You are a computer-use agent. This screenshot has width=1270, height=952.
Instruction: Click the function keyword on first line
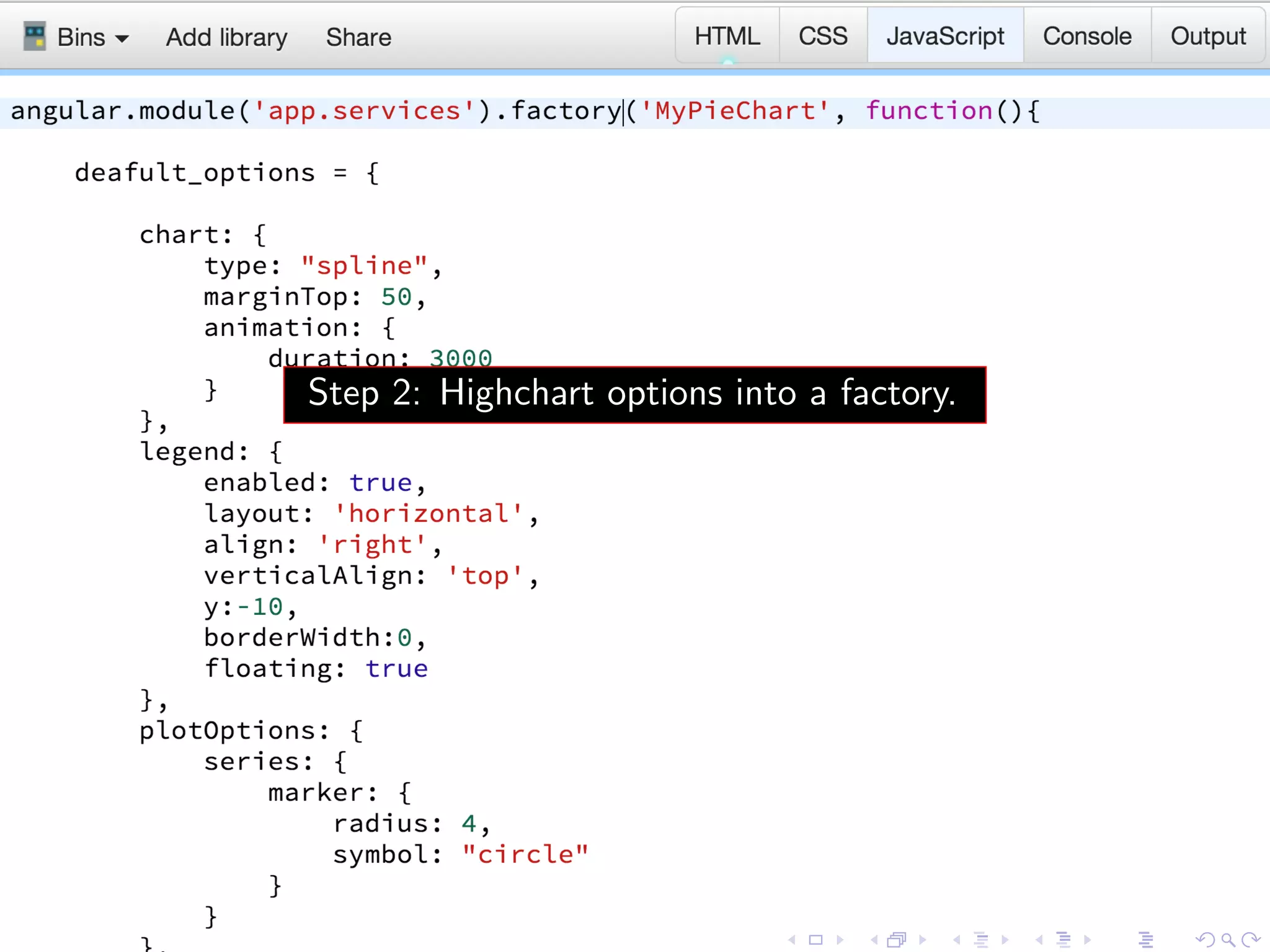929,112
